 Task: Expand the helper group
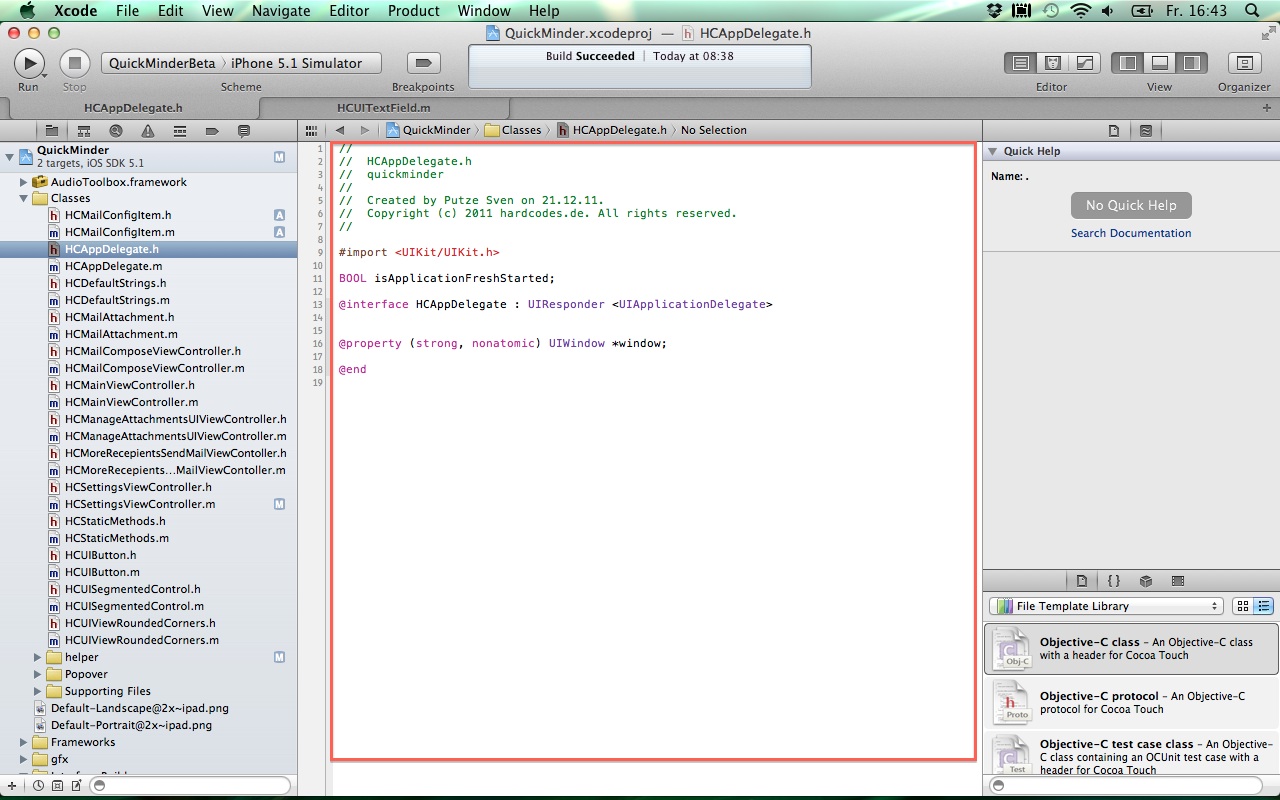pos(38,657)
